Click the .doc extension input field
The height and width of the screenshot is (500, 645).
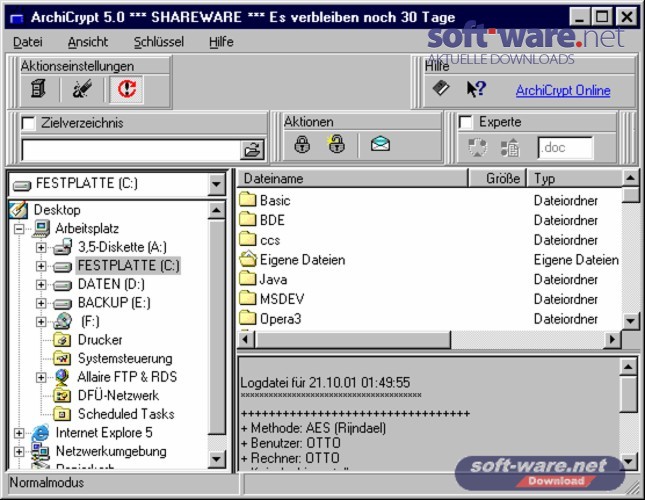pyautogui.click(x=565, y=148)
